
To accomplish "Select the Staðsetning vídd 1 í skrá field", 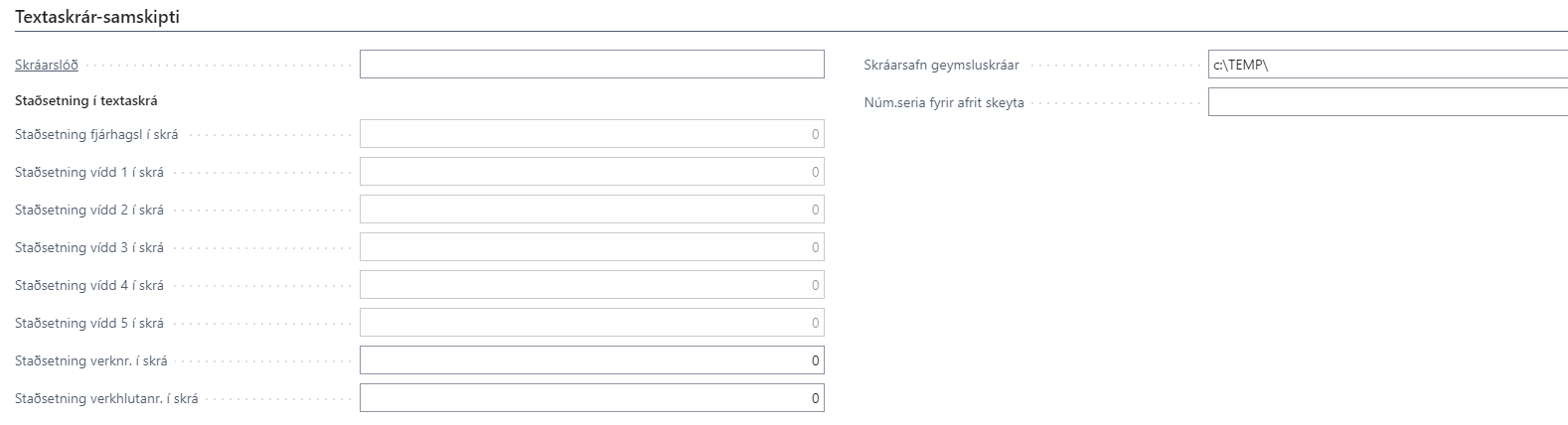I will coord(591,172).
